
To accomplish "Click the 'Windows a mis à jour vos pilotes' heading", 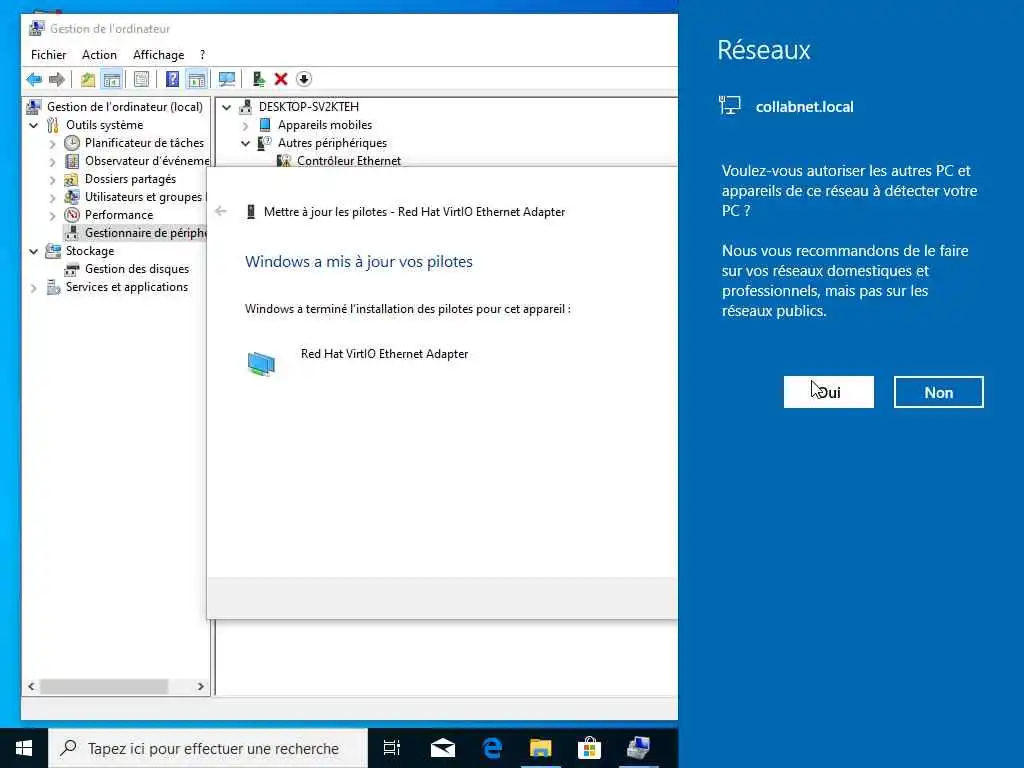I will click(359, 262).
